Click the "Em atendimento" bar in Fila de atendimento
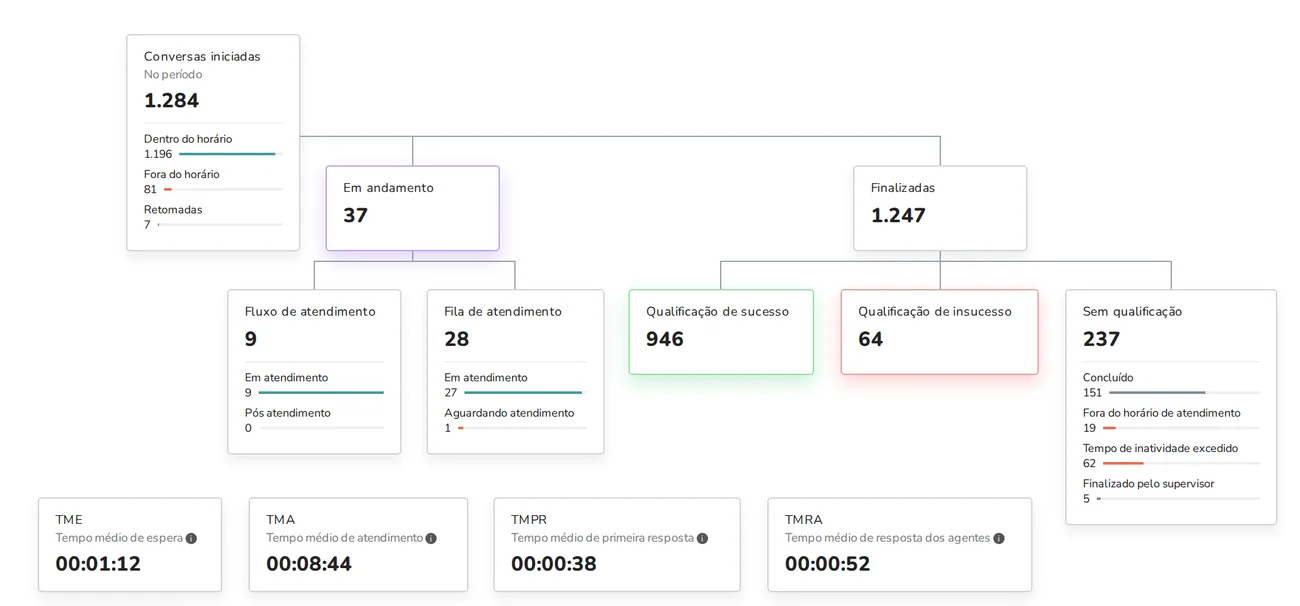The height and width of the screenshot is (606, 1300). pos(525,393)
